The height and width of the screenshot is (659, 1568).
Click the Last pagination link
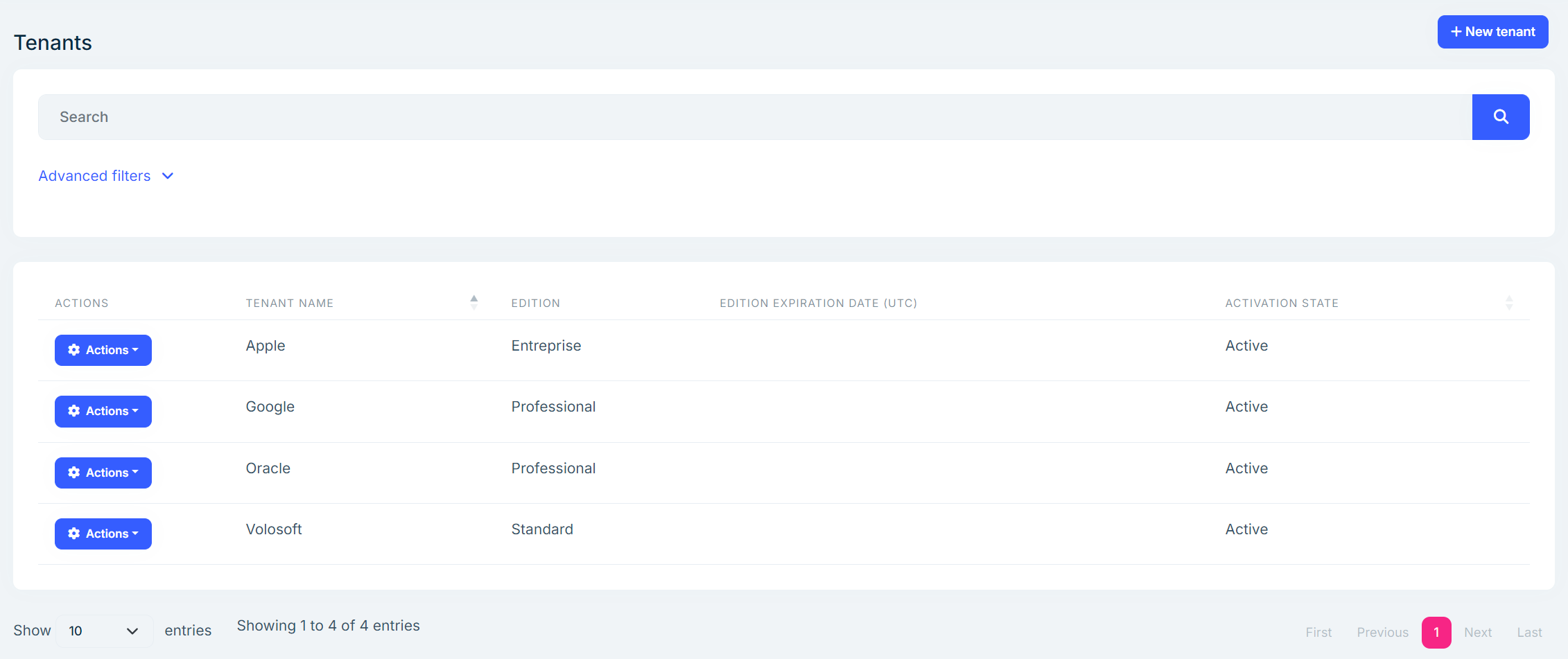point(1529,632)
